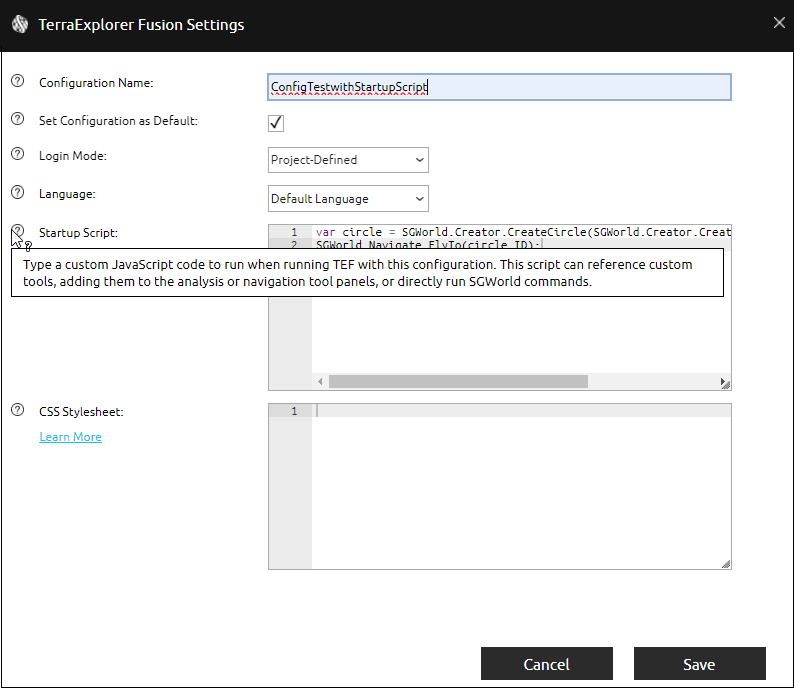Close the TerraExplorer Fusion Settings dialog

click(779, 23)
